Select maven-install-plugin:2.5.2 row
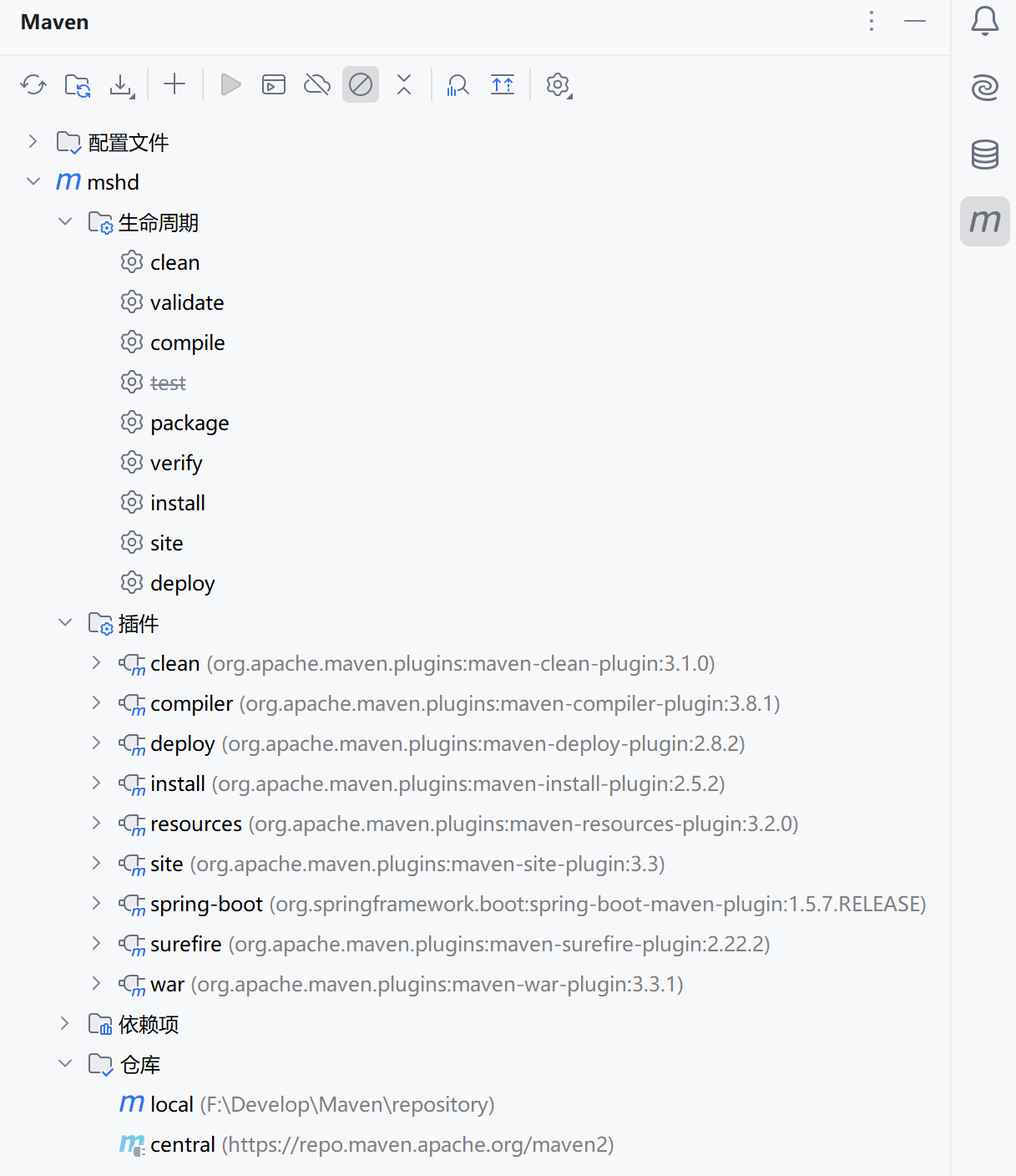Screen dimensions: 1016x1176 coord(422,783)
